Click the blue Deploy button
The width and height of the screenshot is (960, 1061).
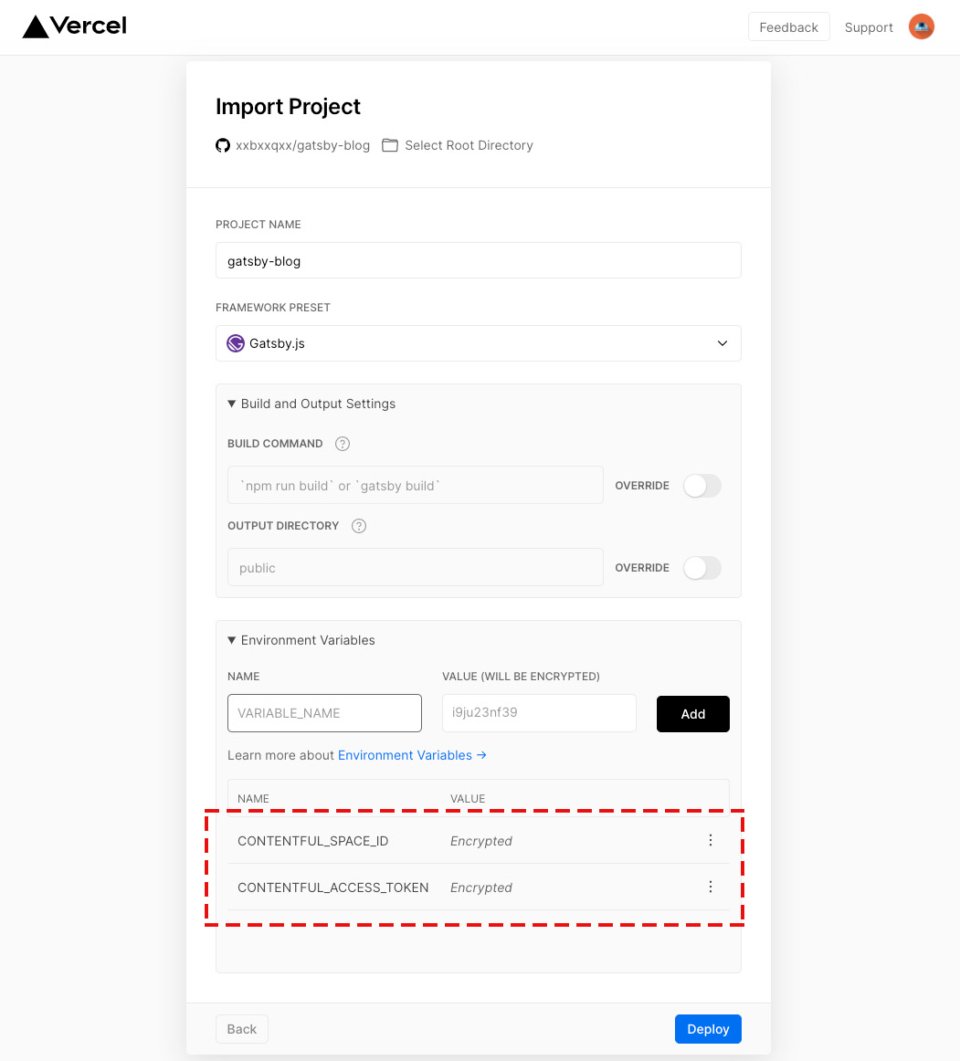(708, 1029)
